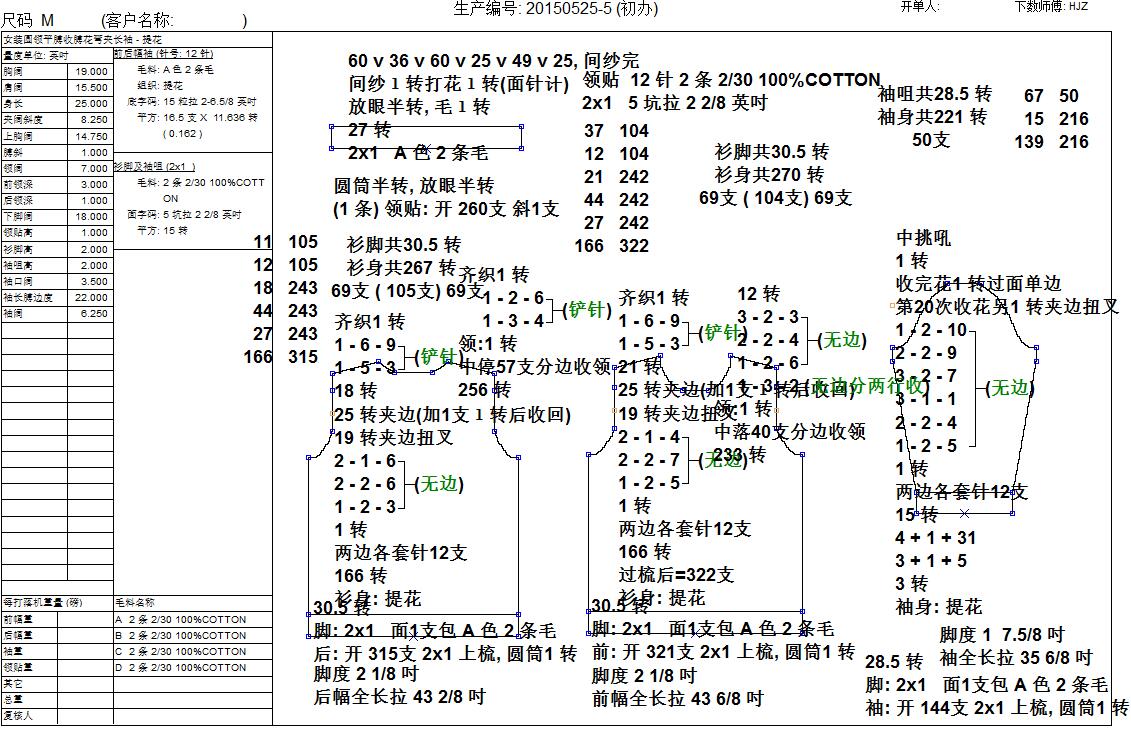Click yarn row "C 2 条 2/30 100%COTTON"
The width and height of the screenshot is (1131, 729).
coord(180,651)
